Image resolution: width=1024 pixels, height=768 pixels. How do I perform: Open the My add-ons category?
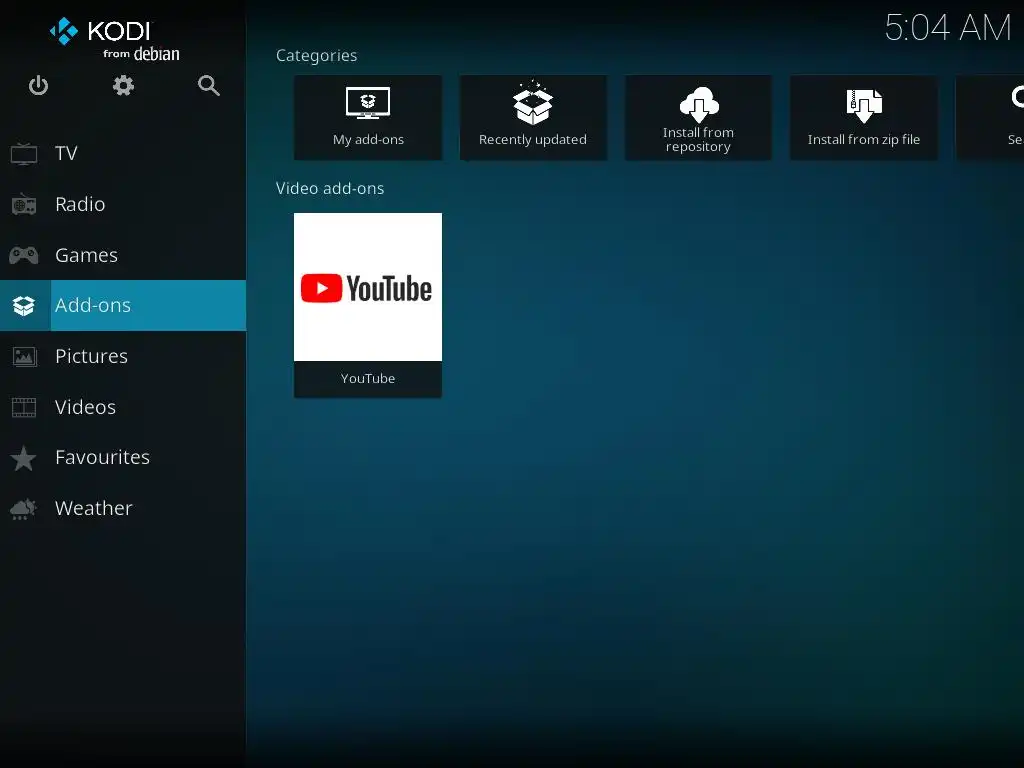[368, 118]
